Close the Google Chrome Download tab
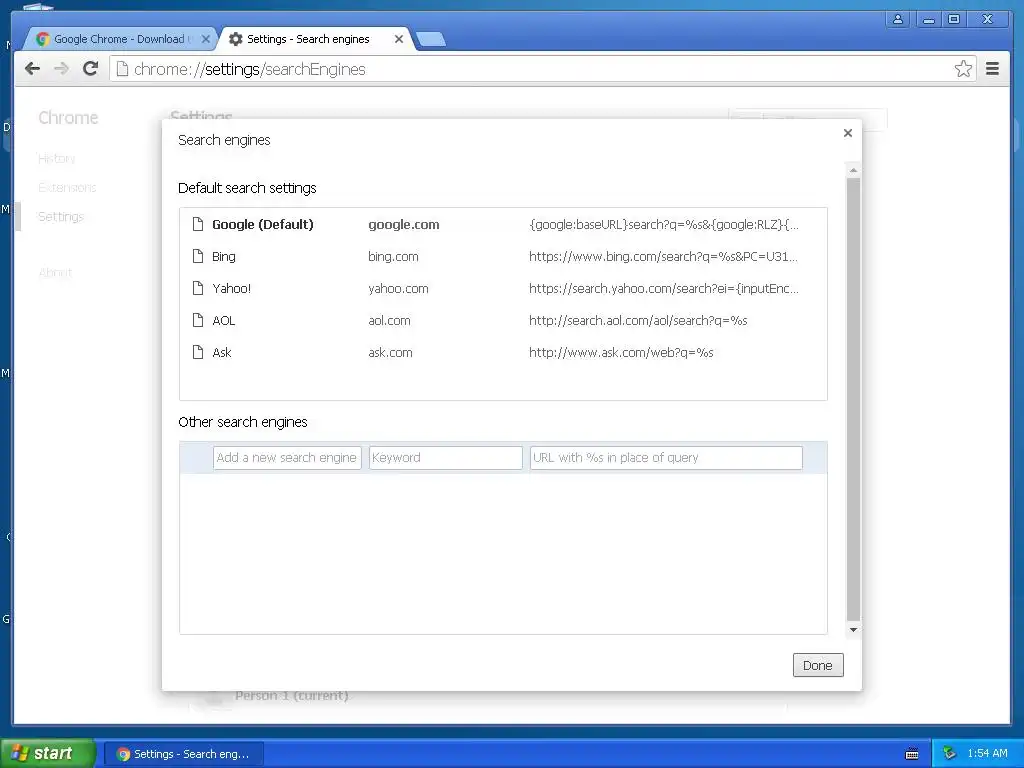This screenshot has height=768, width=1024. click(206, 39)
